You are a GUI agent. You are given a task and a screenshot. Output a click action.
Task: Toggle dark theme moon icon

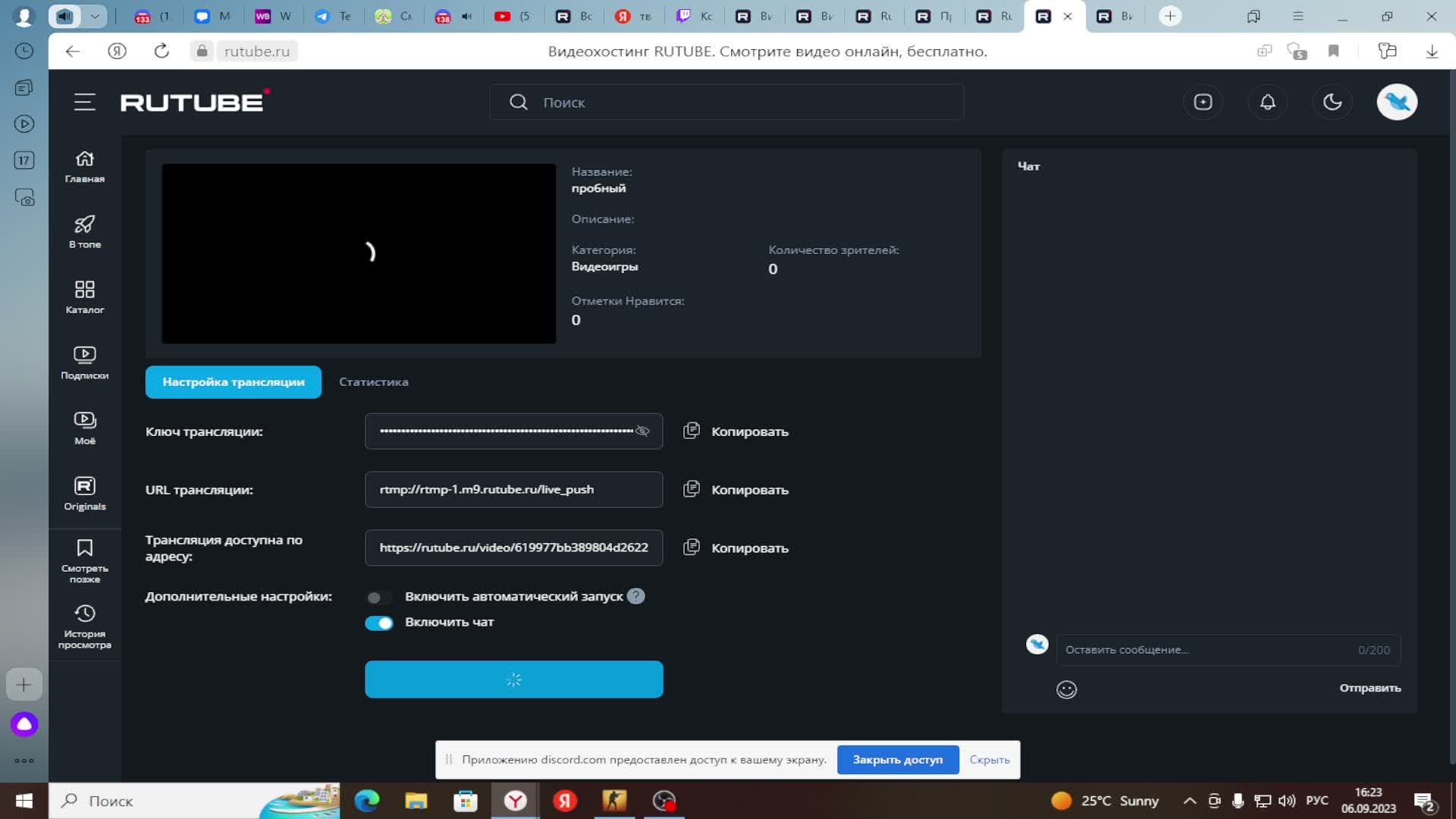tap(1332, 102)
